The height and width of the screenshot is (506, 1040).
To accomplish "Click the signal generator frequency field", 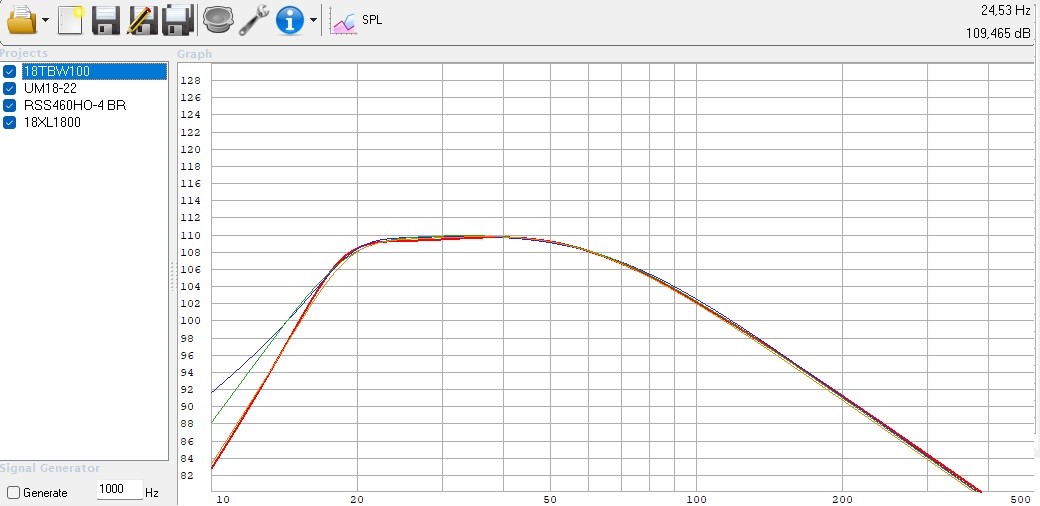I will pyautogui.click(x=119, y=492).
